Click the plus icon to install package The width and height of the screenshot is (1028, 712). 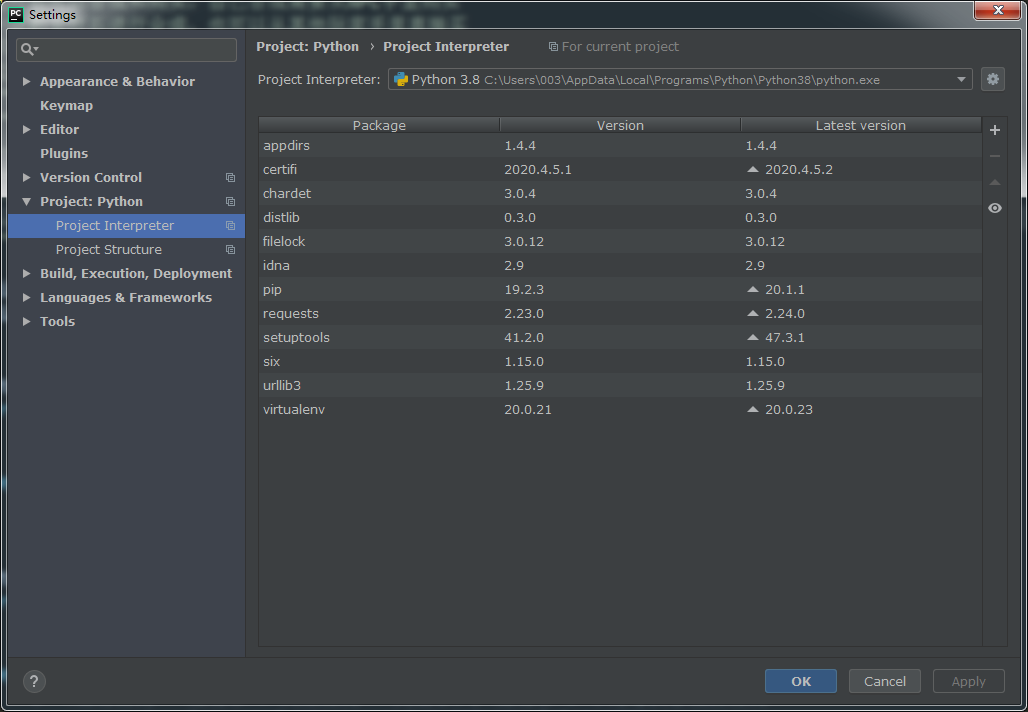point(995,130)
